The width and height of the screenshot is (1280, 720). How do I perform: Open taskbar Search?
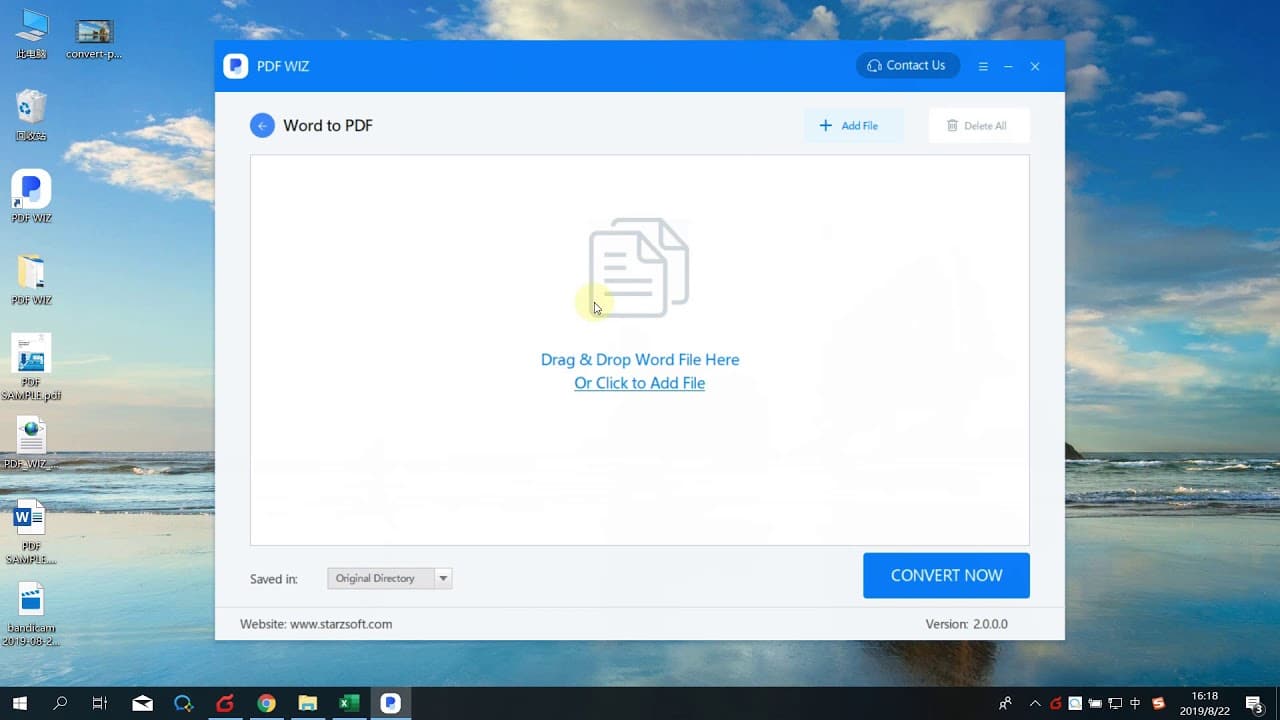tap(60, 703)
